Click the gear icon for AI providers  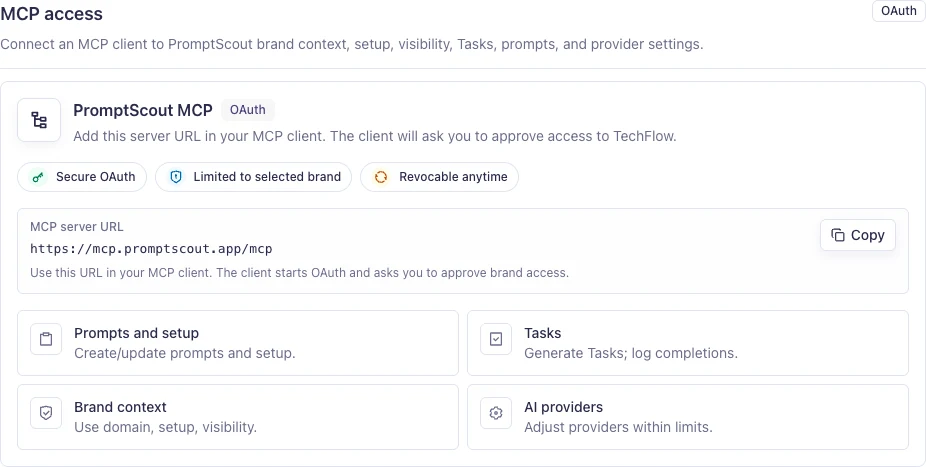(496, 413)
